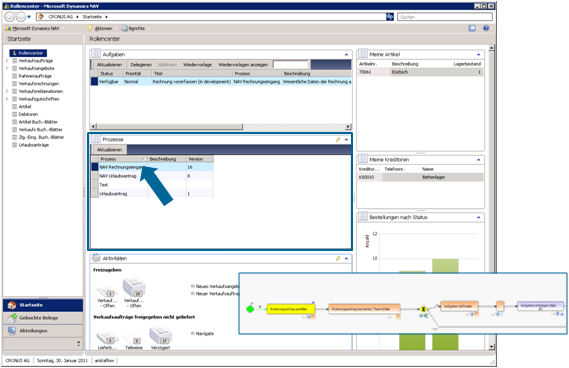
Task: Collapse the Meine Artikel panel
Action: click(x=478, y=54)
